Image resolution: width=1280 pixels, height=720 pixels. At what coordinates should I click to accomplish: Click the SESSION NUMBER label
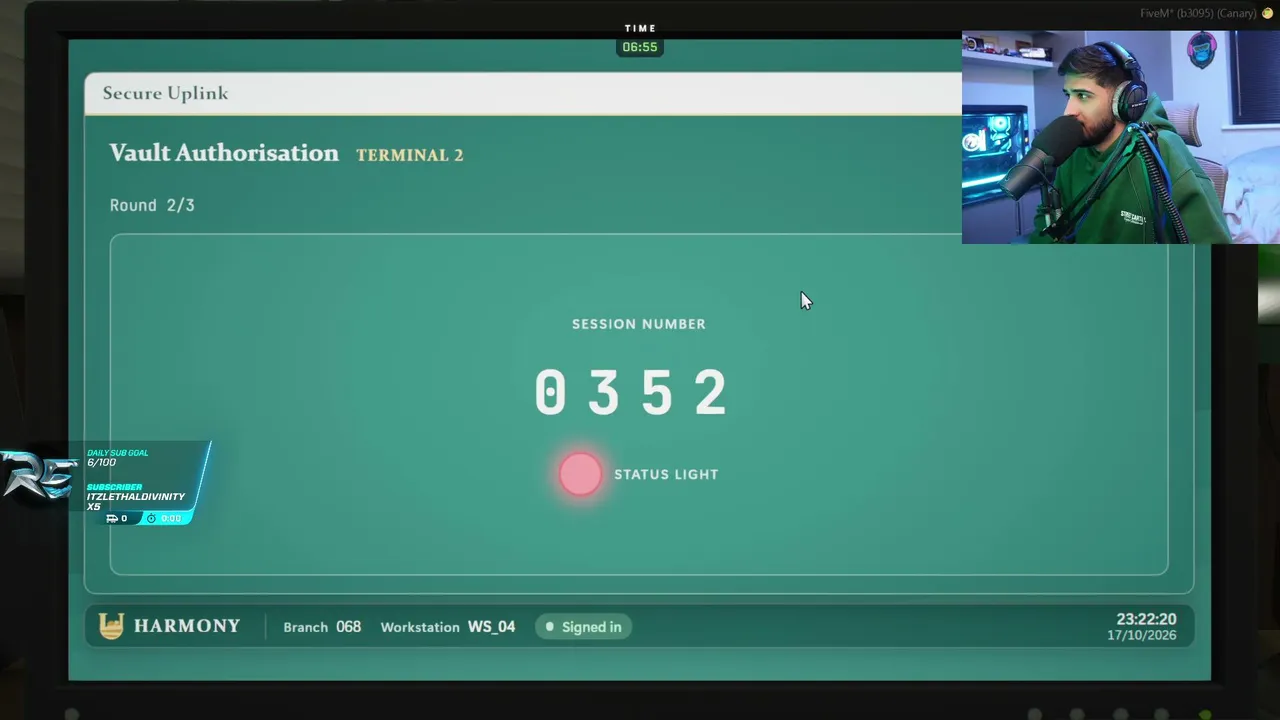point(639,324)
